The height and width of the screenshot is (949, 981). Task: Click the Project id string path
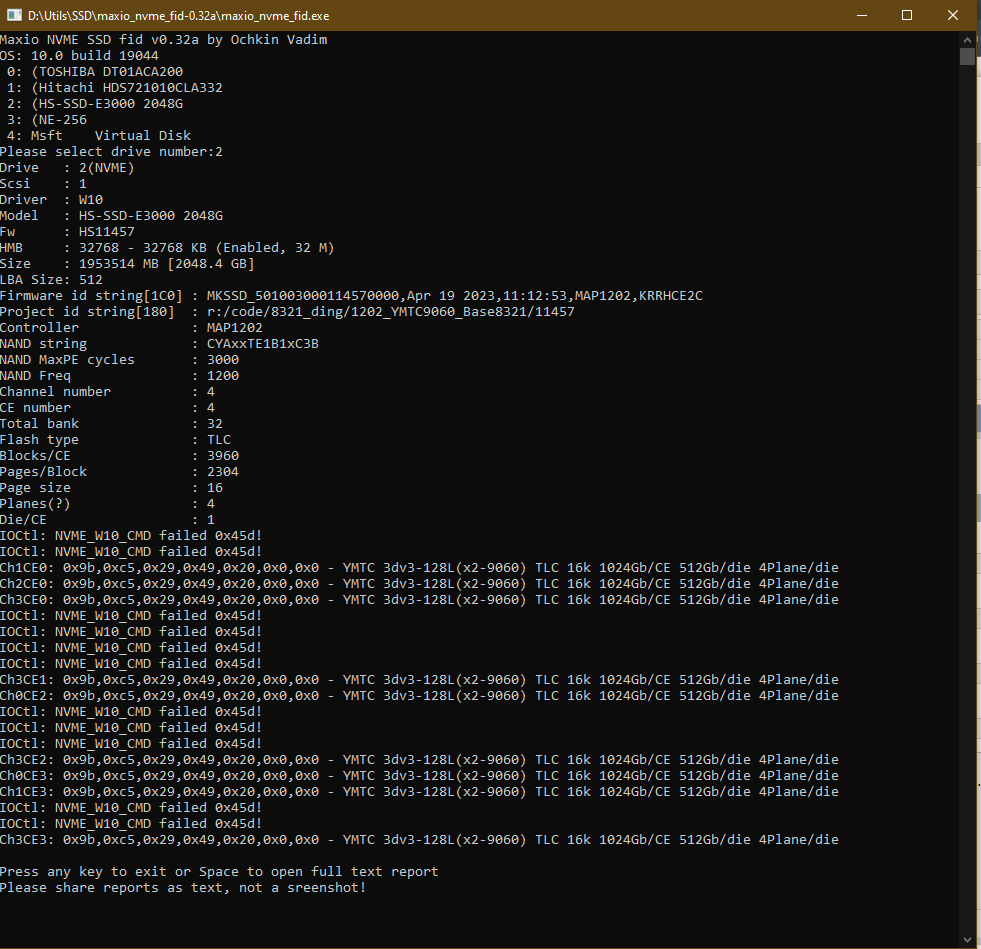point(390,312)
